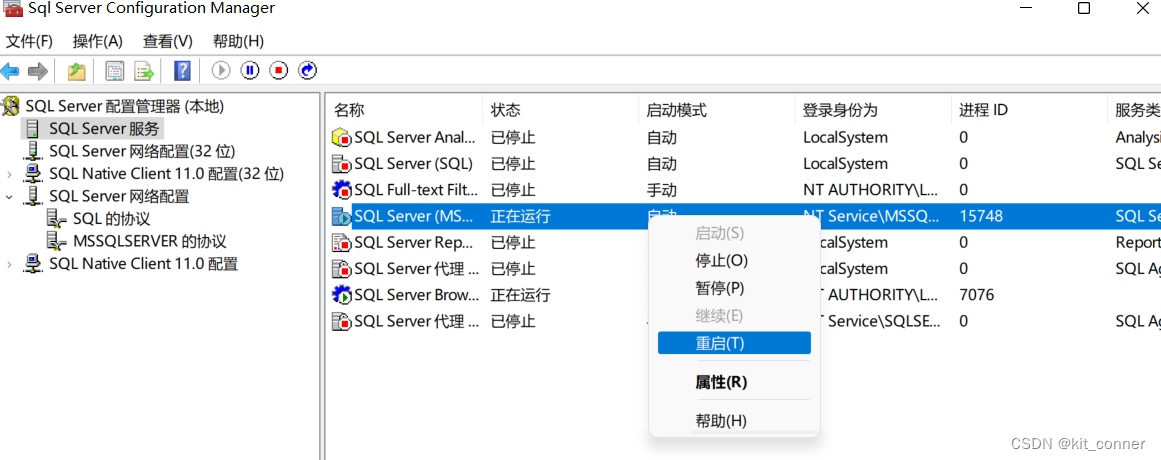Expand SQL Native Client 11.0 配置(32 位)
The image size is (1161, 460).
(9, 175)
